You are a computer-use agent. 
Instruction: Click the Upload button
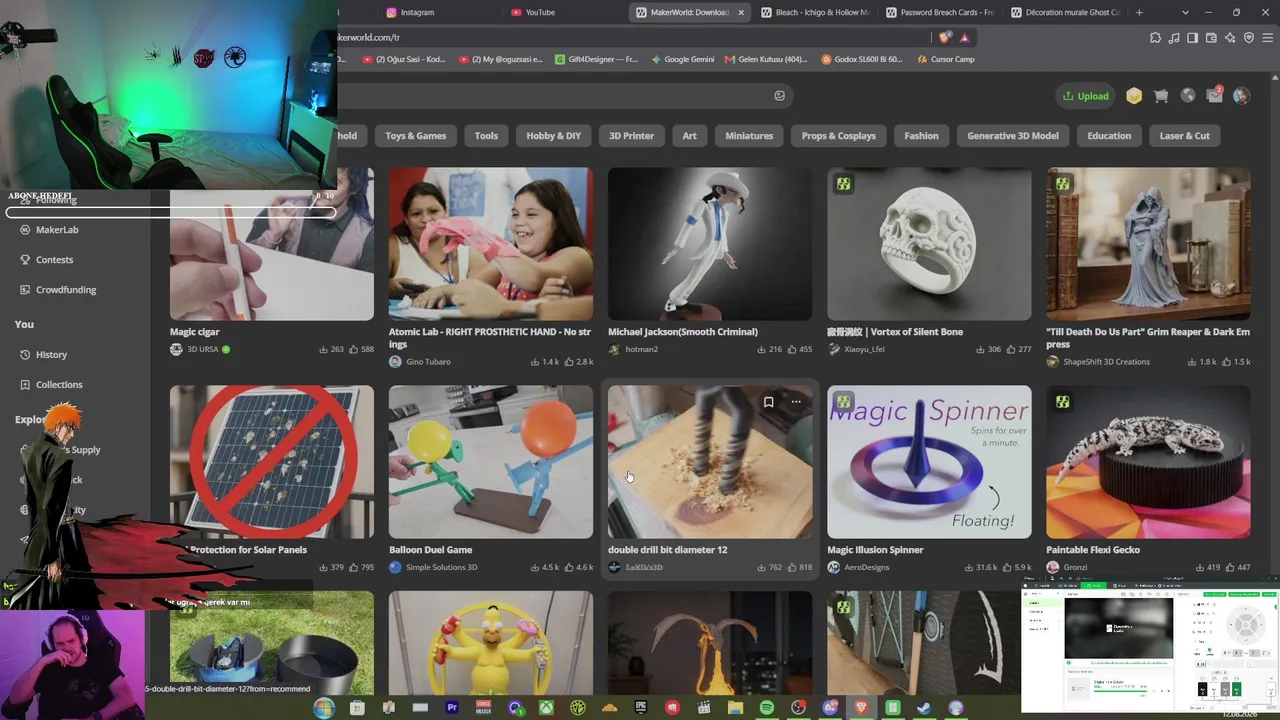tap(1086, 96)
